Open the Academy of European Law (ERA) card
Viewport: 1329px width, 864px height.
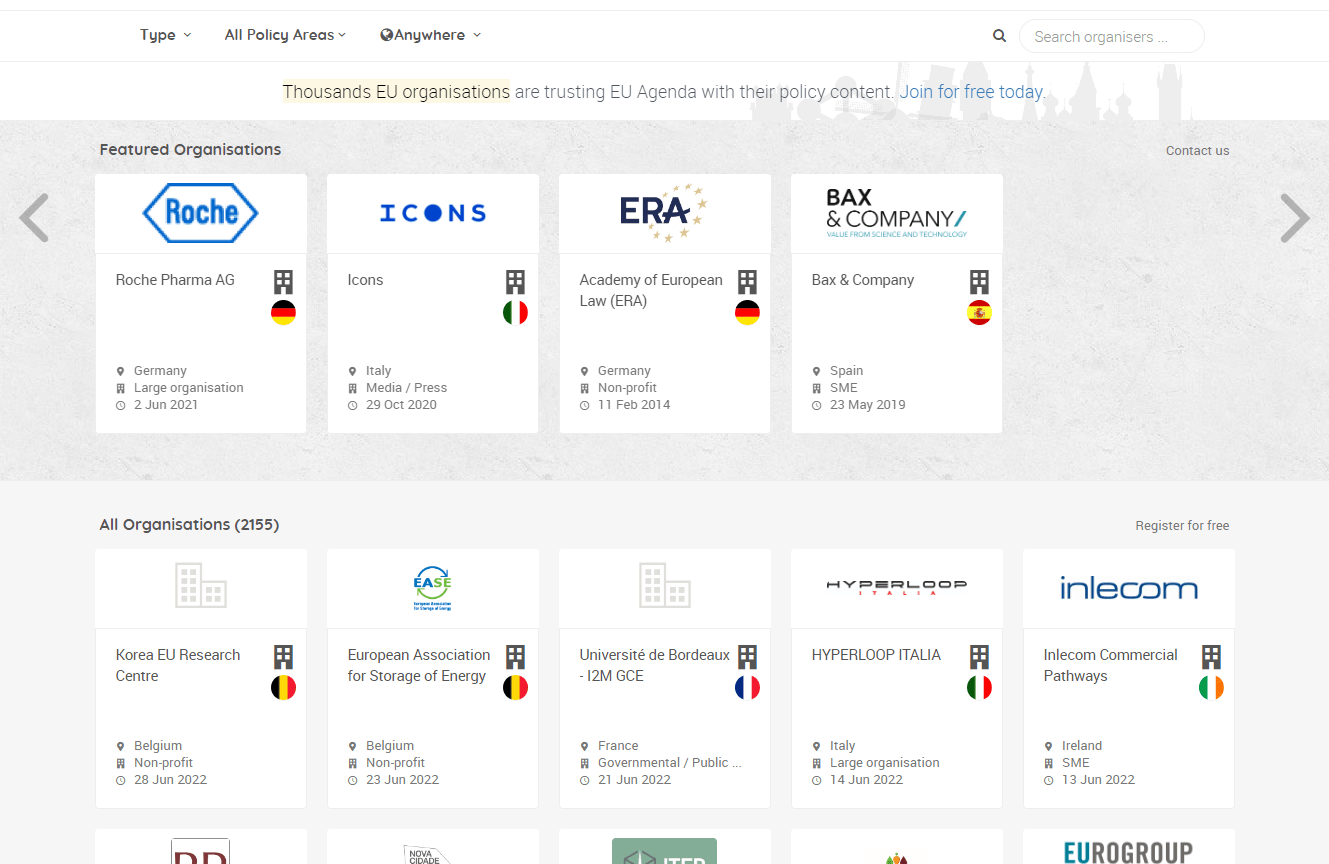click(x=651, y=290)
